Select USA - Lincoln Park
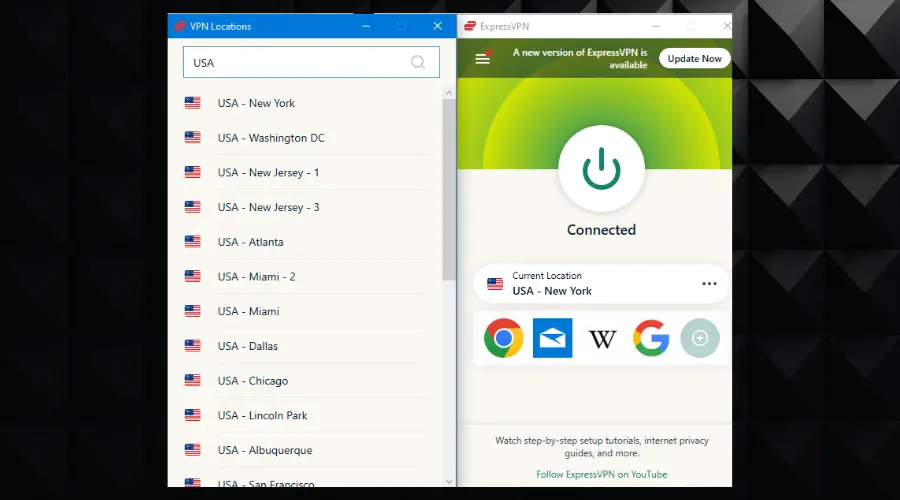Screen dimensions: 900x500 point(306,416)
